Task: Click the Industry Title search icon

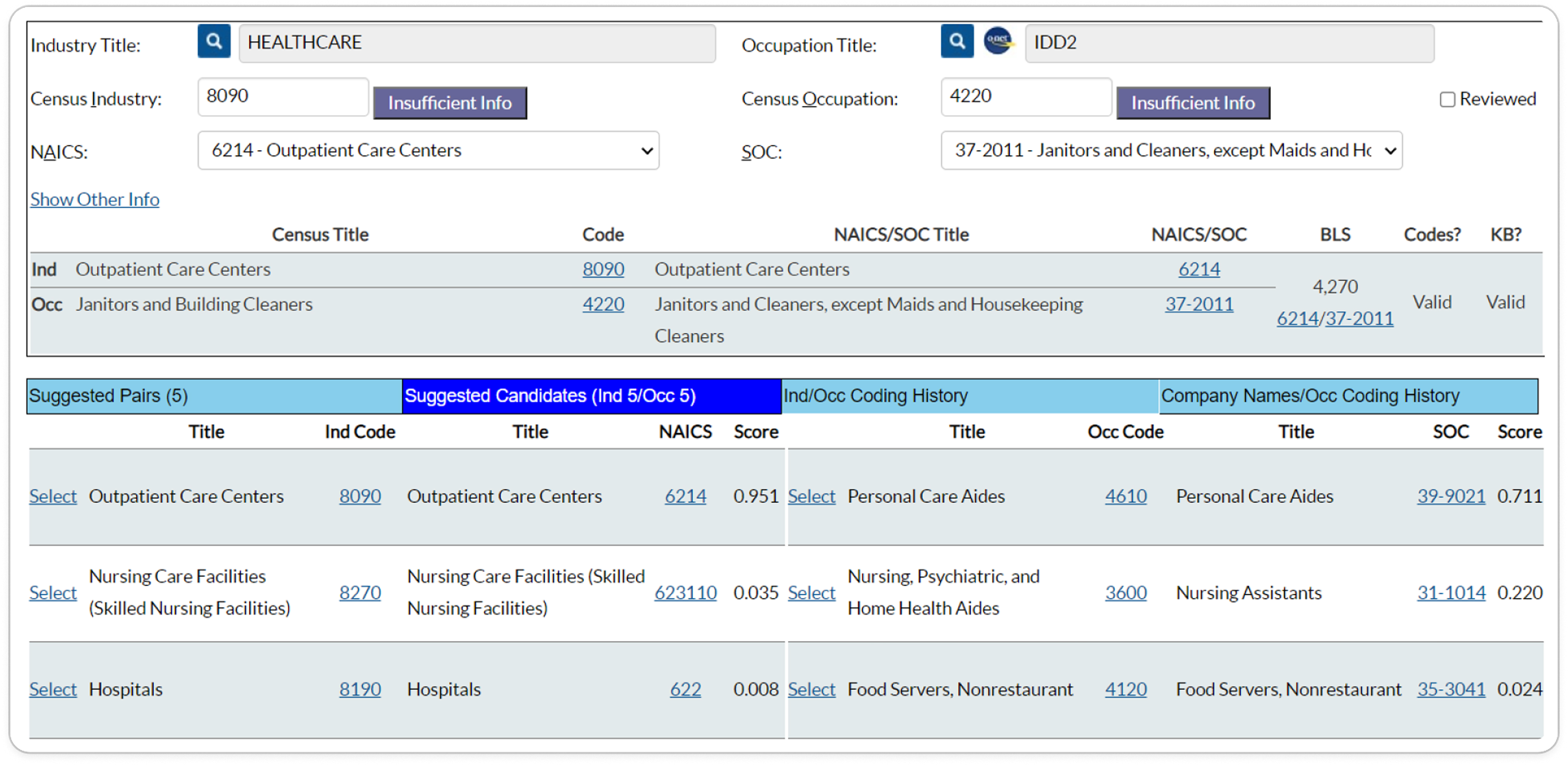Action: point(214,42)
